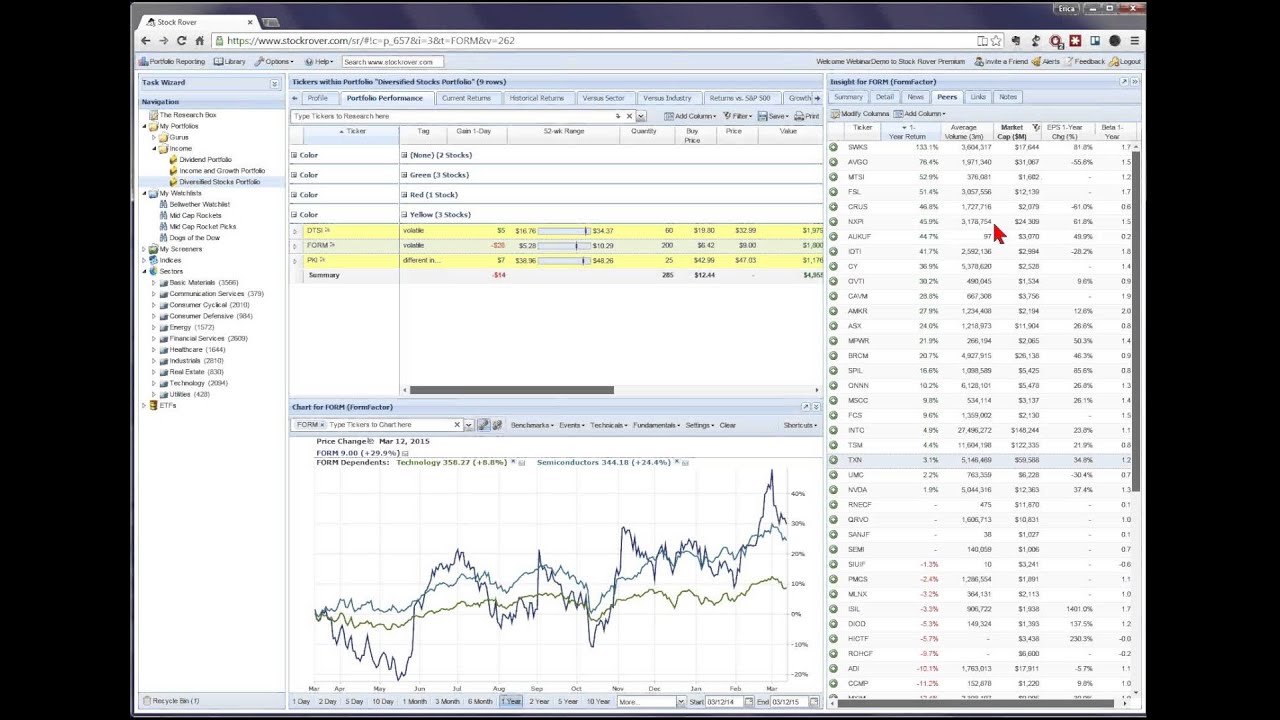Open the Help dropdown menu
The height and width of the screenshot is (720, 1280).
pos(319,62)
